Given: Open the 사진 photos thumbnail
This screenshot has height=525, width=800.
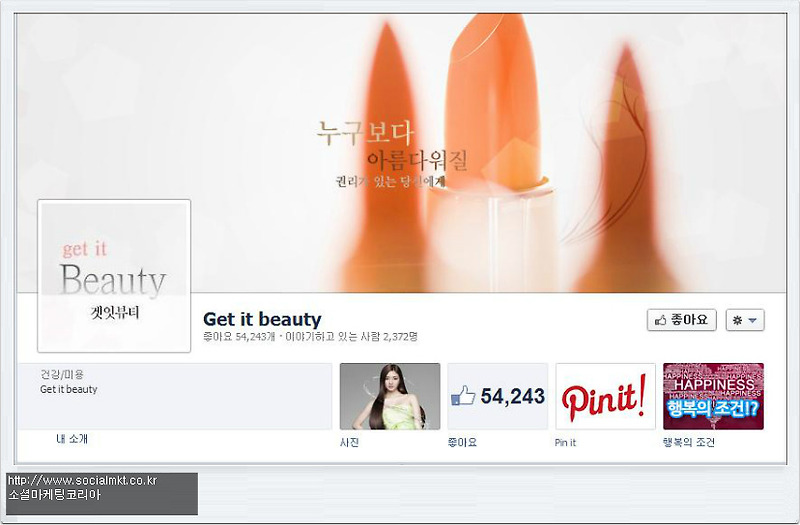Looking at the screenshot, I should [390, 396].
